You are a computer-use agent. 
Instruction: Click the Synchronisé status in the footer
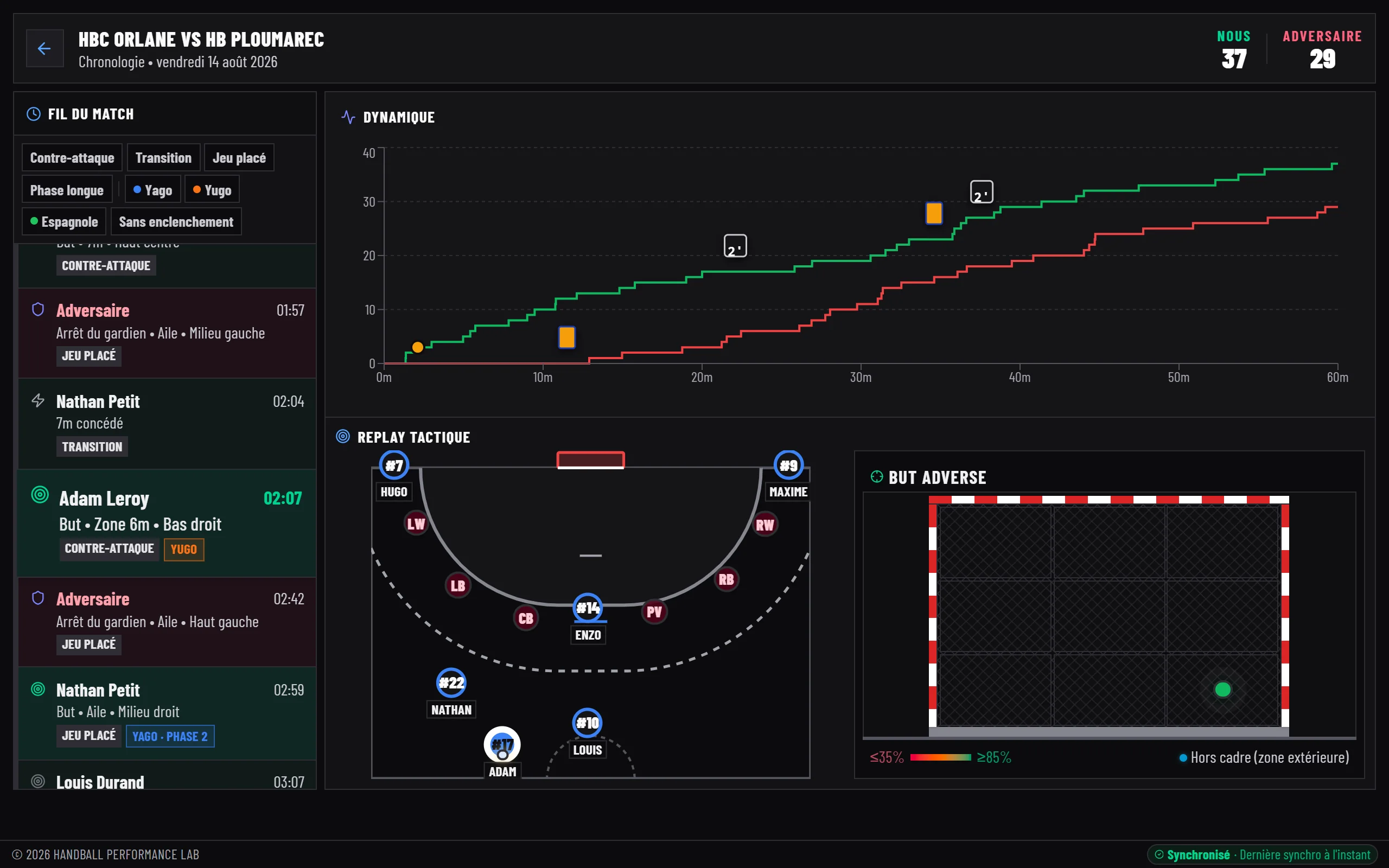1262,854
